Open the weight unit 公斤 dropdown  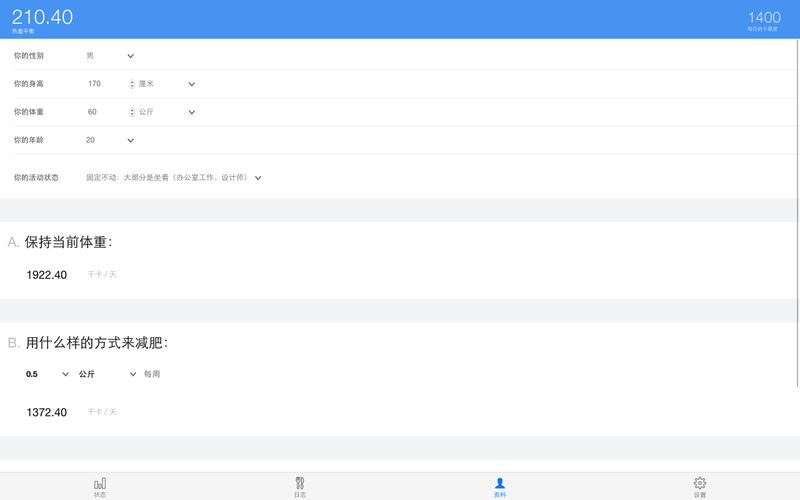pyautogui.click(x=192, y=112)
